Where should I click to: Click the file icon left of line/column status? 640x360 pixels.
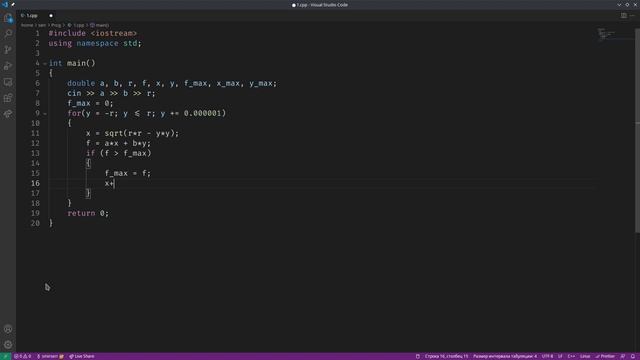tap(418, 356)
